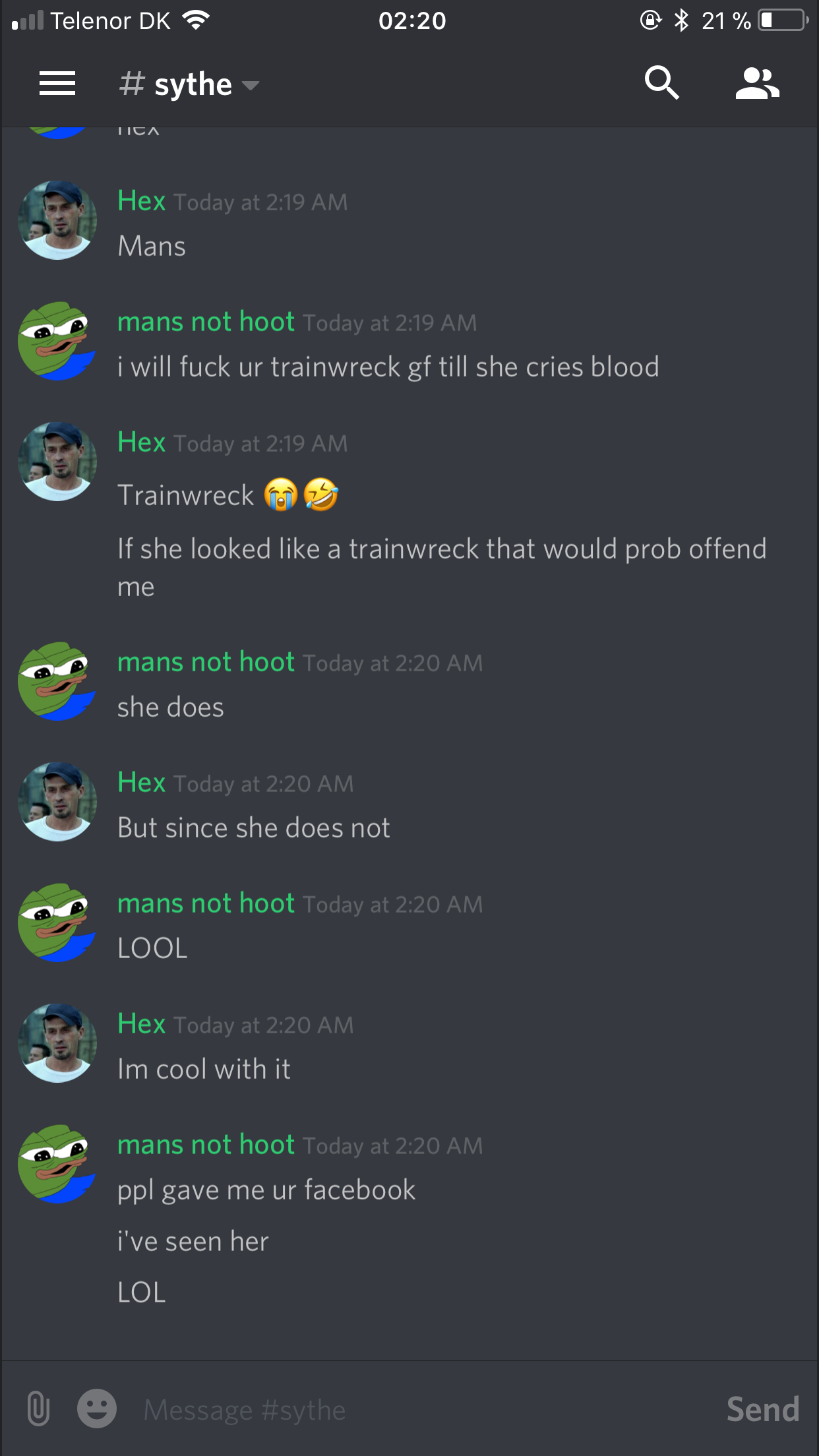Select the message "But since she does not"
The height and width of the screenshot is (1456, 819).
point(254,828)
